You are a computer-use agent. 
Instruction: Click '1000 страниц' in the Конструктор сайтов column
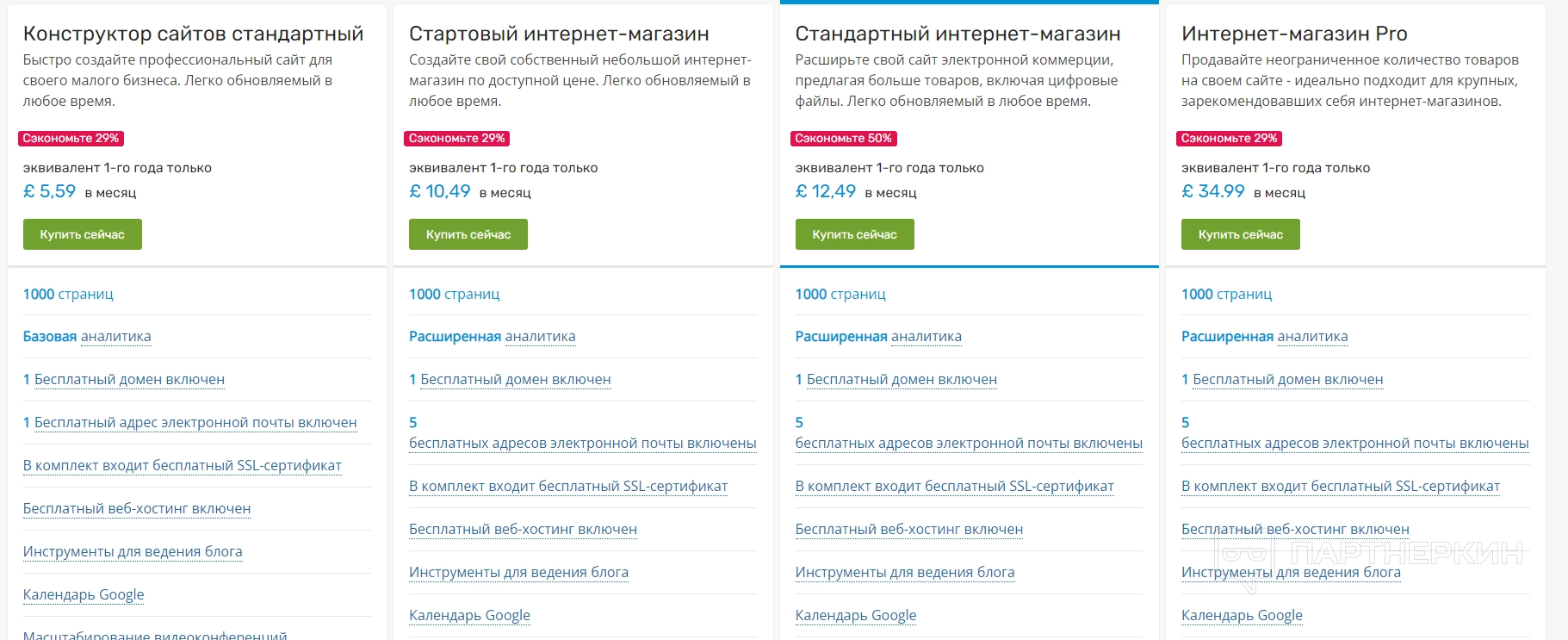click(68, 295)
